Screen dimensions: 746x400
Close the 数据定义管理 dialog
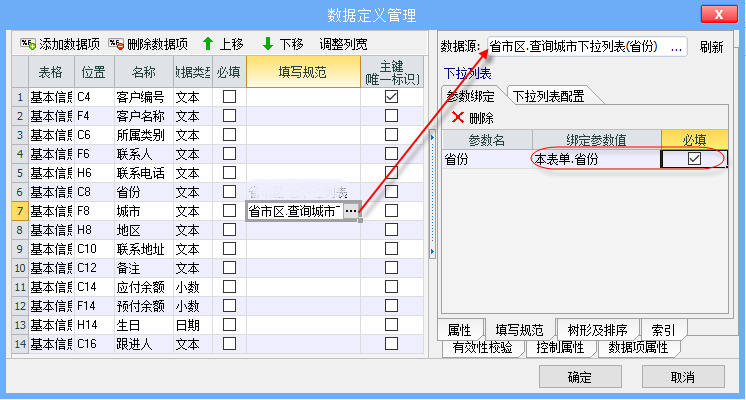pos(719,14)
